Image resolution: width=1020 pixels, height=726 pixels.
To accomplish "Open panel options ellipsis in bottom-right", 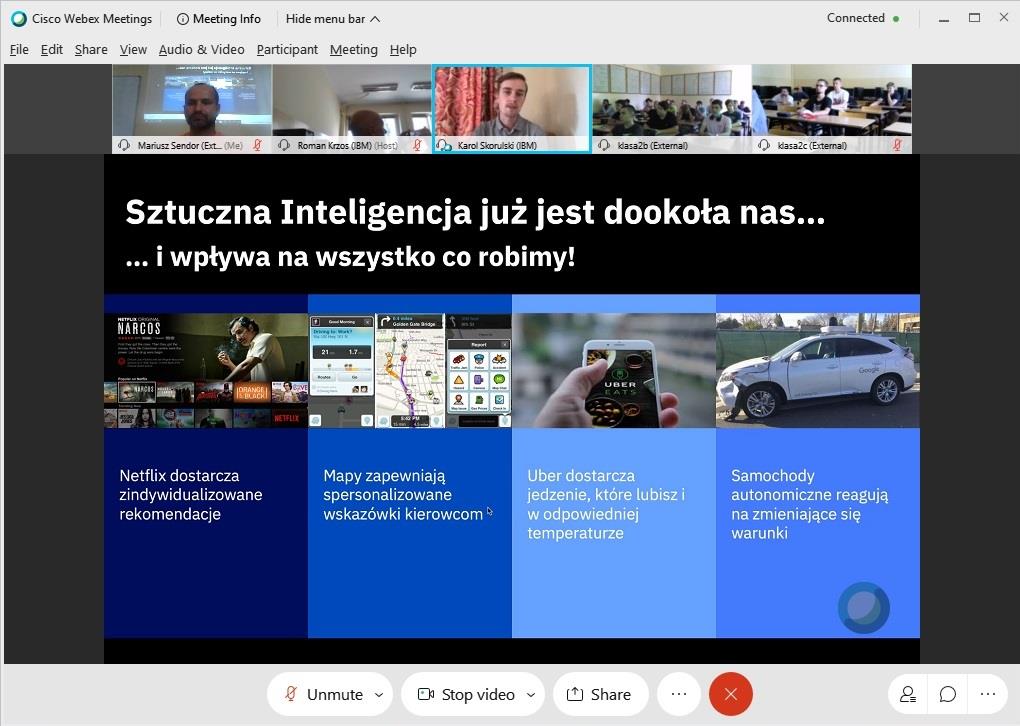I will click(987, 694).
